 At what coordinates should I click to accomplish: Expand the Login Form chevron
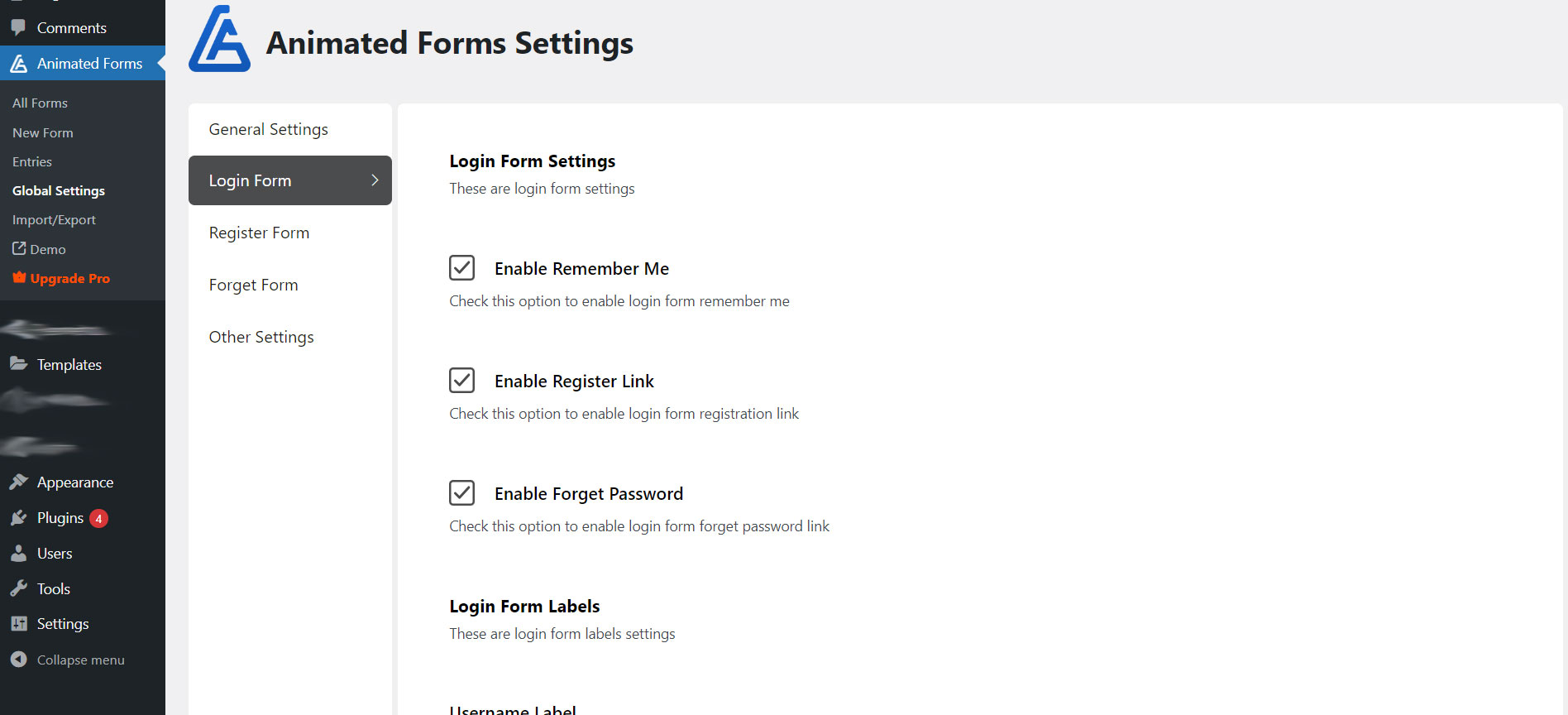(374, 180)
